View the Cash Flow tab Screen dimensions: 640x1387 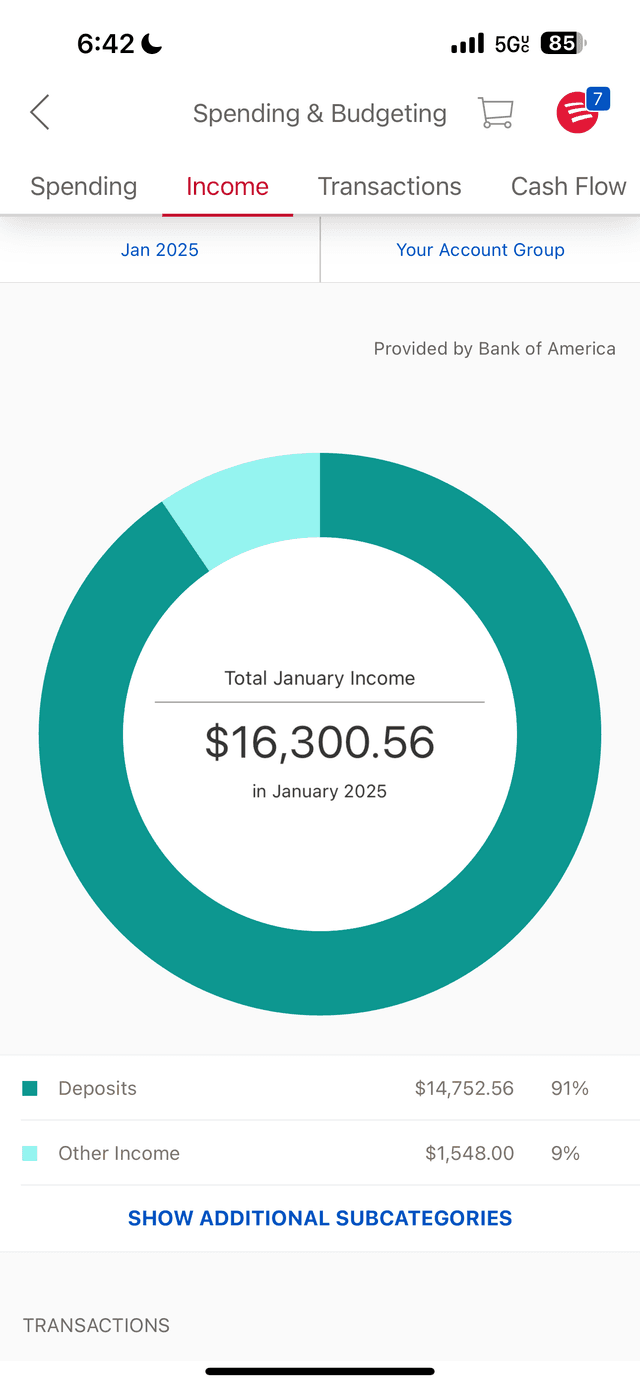[x=568, y=187]
